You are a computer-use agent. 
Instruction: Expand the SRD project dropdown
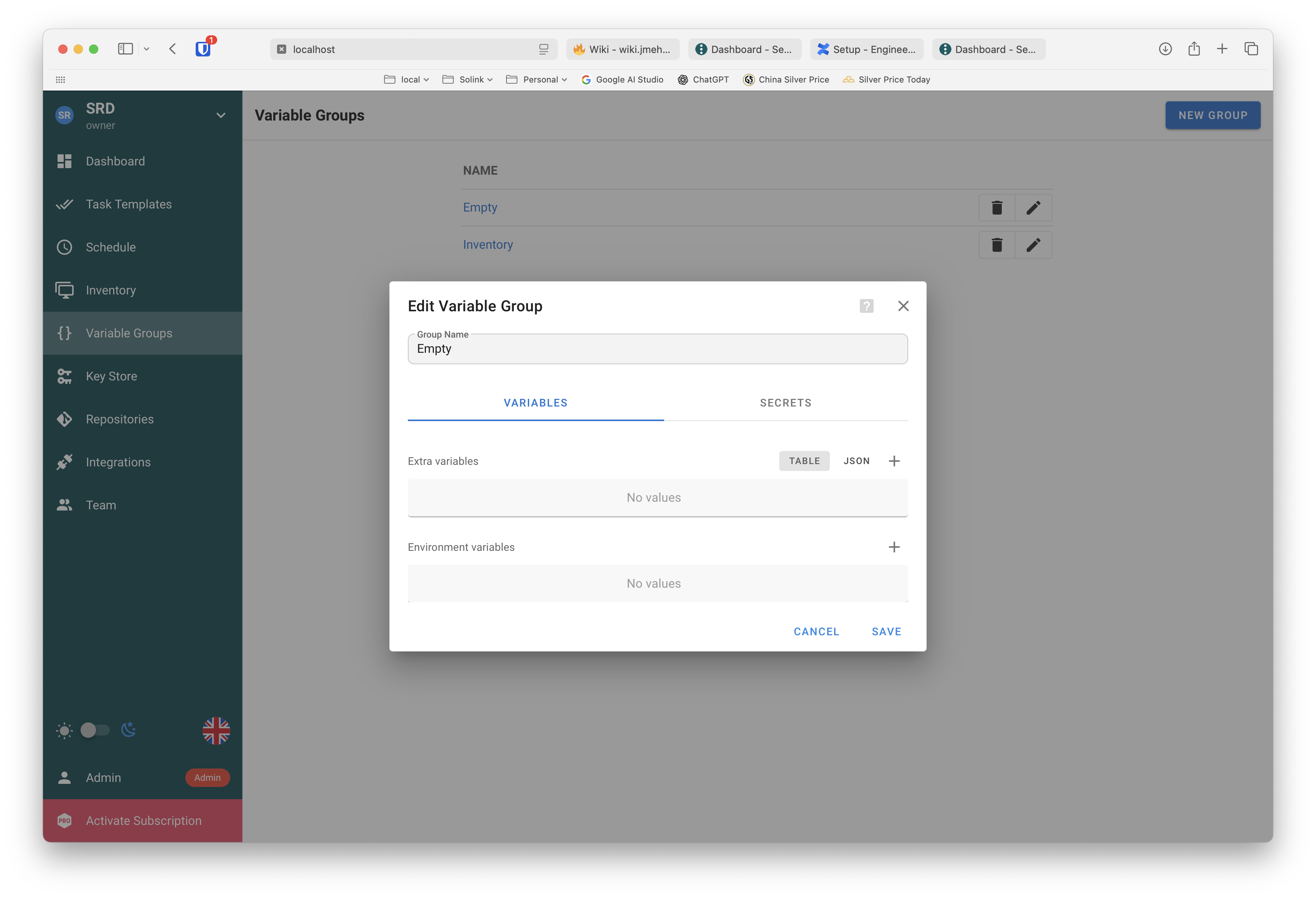(x=221, y=116)
